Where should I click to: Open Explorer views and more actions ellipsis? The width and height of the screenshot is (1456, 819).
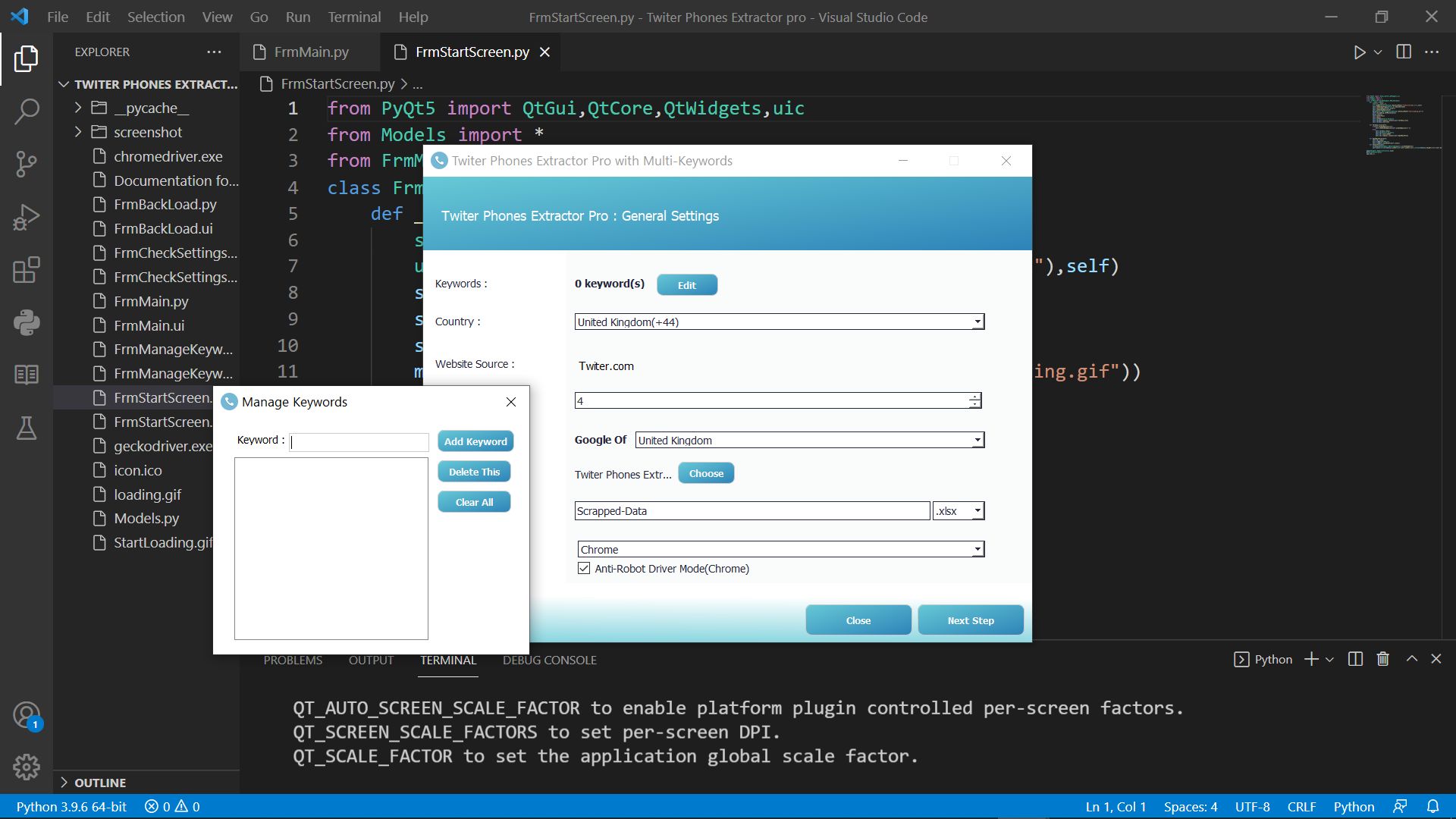[214, 52]
